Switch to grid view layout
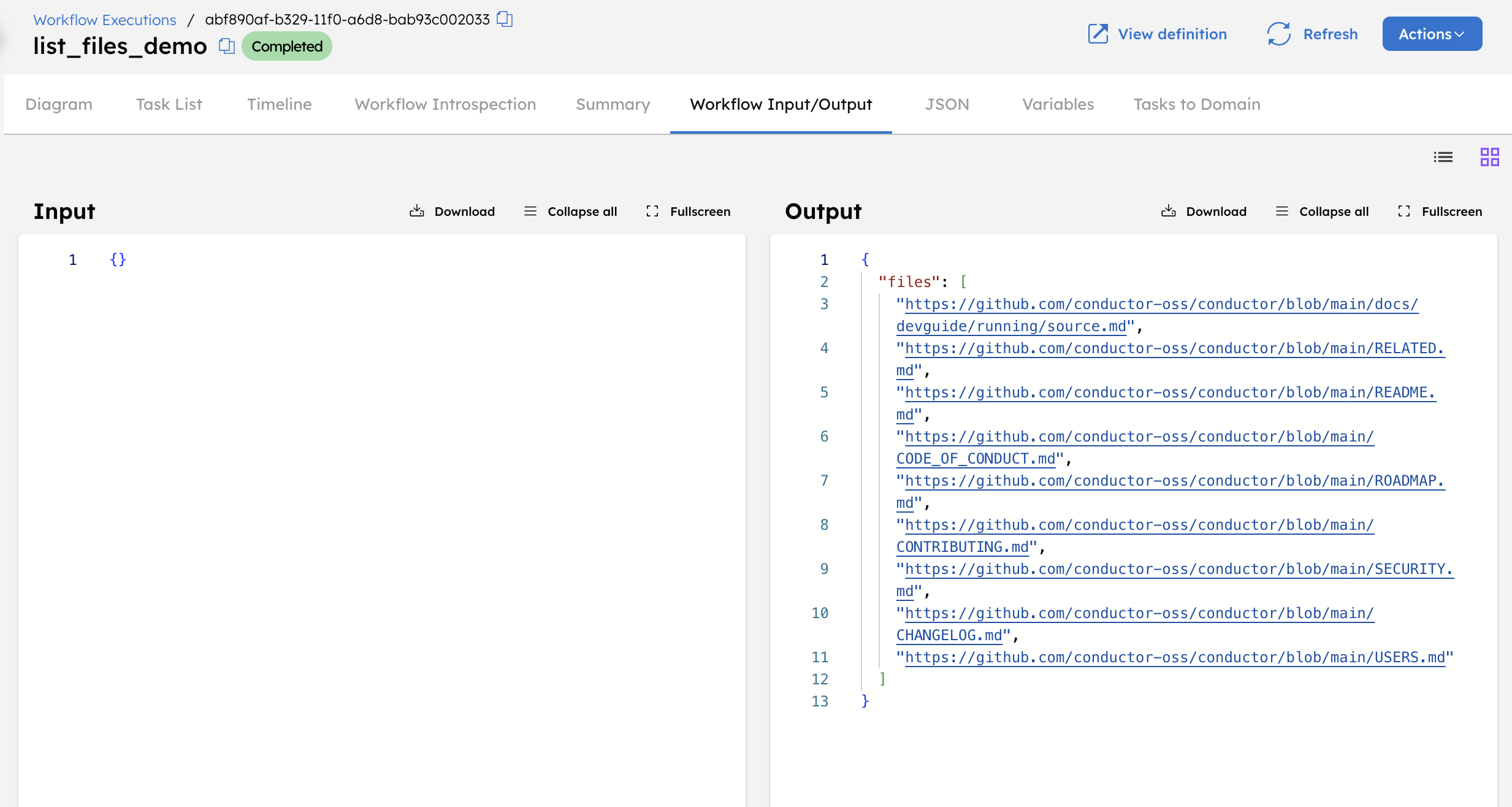 [1489, 157]
